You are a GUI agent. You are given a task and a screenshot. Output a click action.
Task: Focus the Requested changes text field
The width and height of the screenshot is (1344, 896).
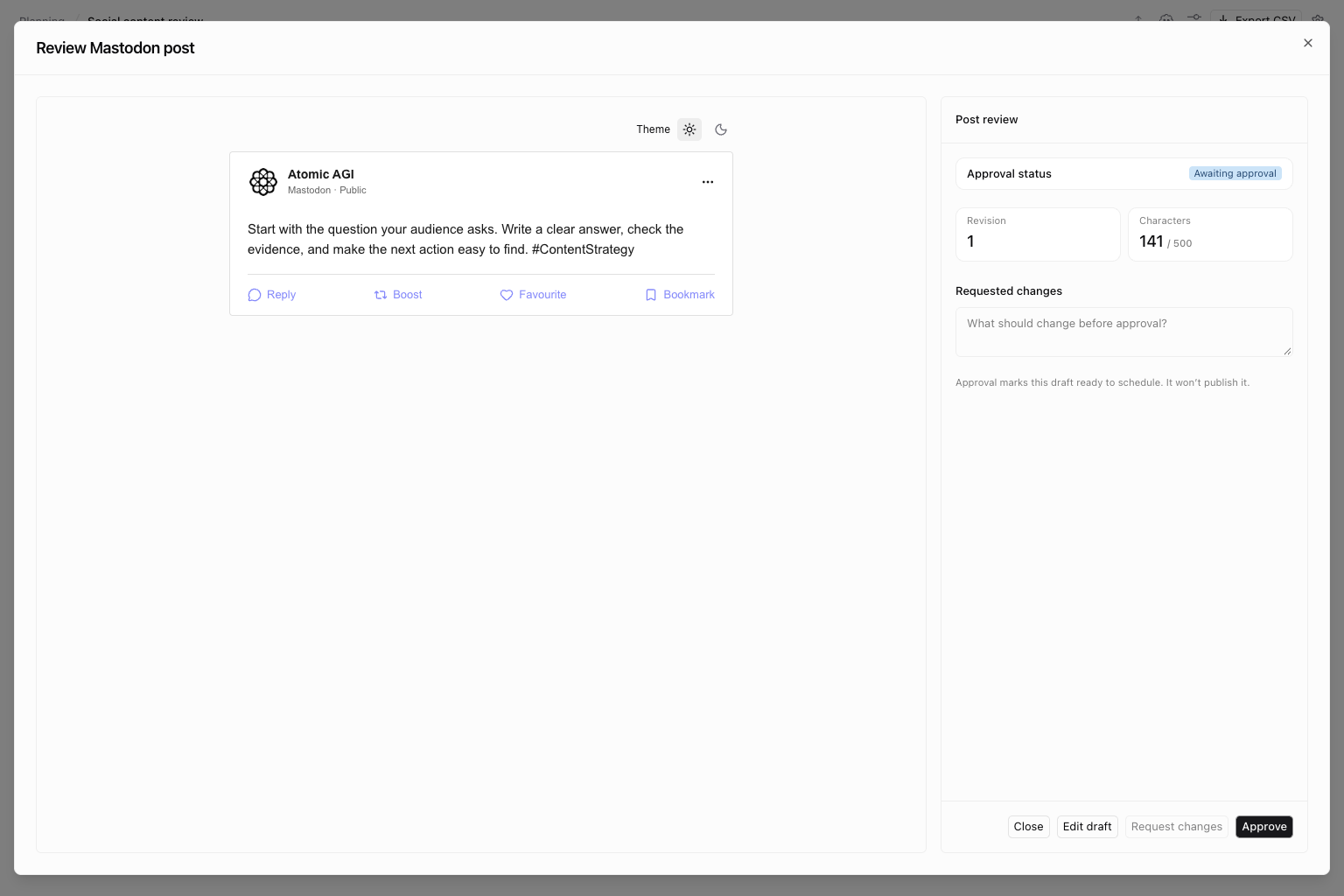1124,332
